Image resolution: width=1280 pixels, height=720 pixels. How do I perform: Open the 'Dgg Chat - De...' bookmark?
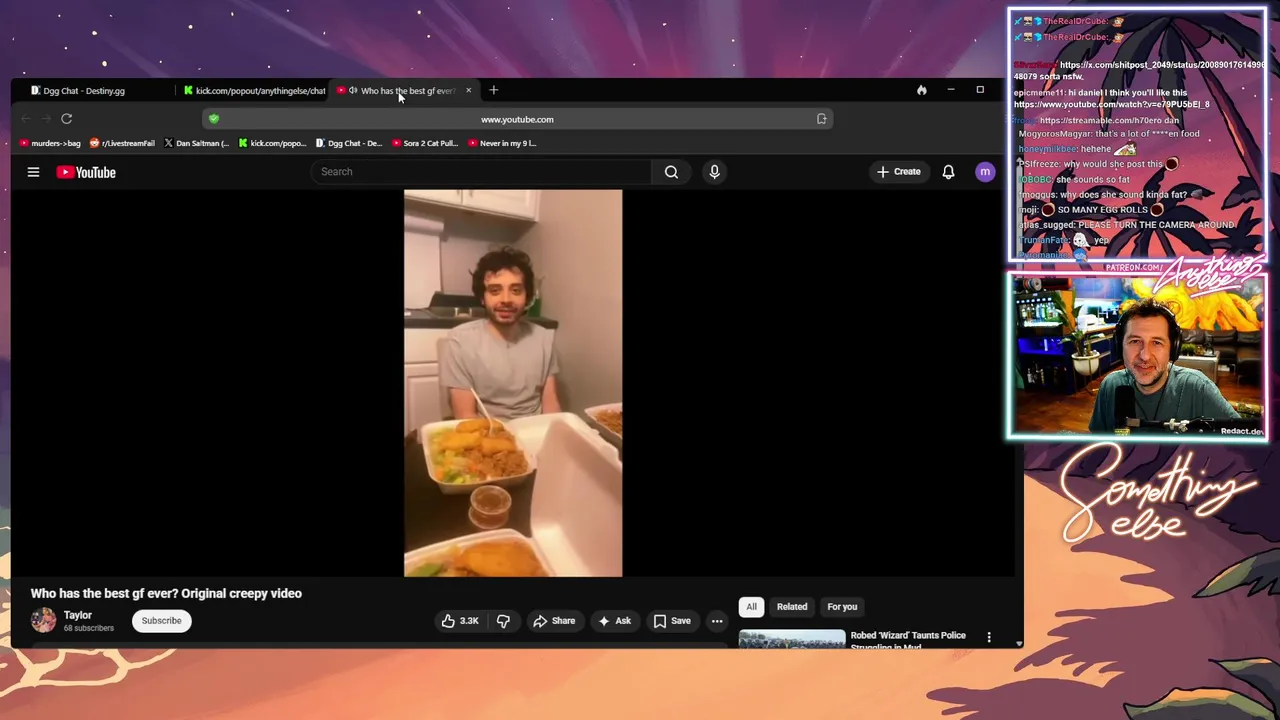(349, 143)
